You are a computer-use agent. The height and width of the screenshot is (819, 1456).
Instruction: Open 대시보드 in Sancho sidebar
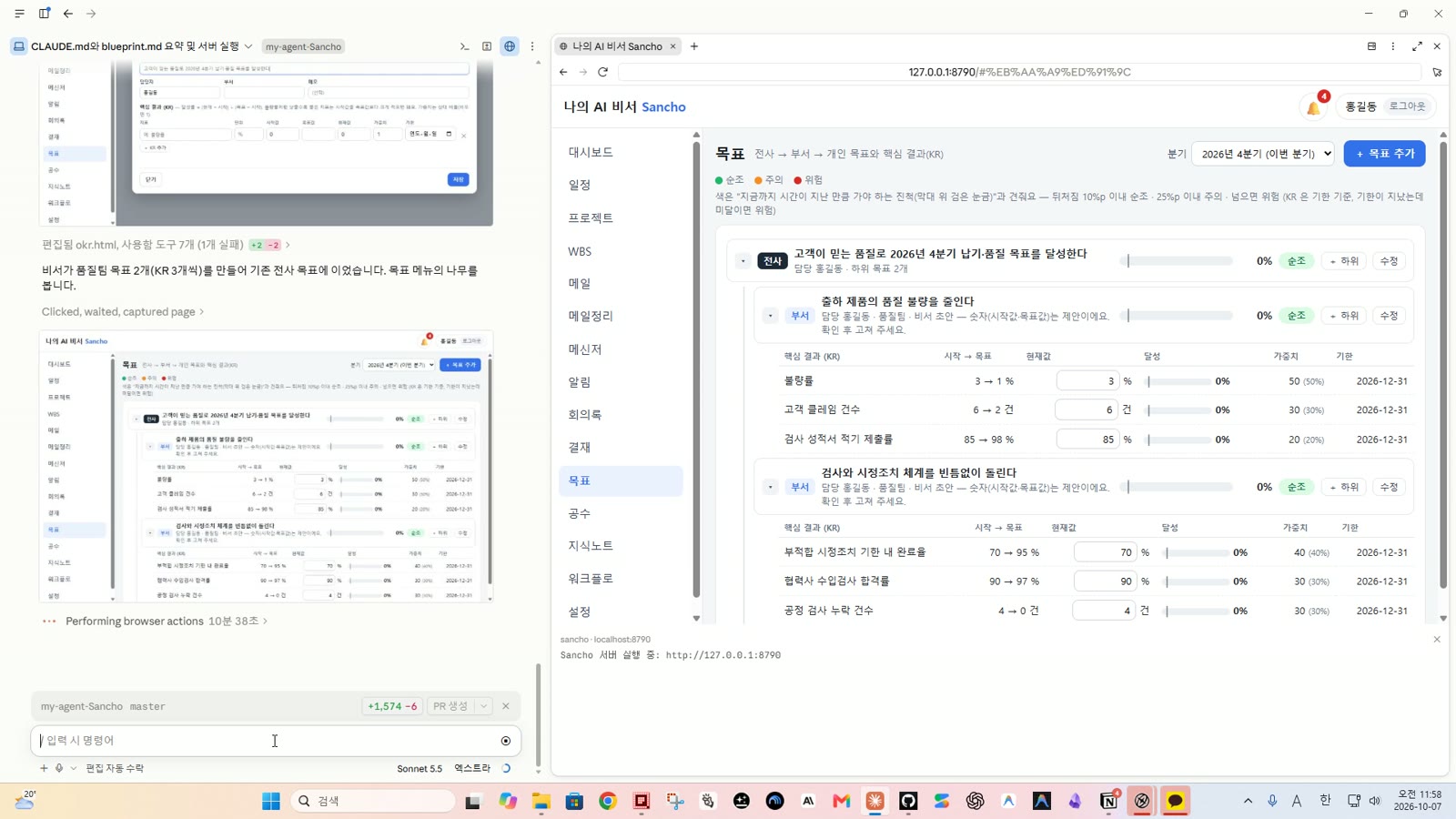coord(591,152)
